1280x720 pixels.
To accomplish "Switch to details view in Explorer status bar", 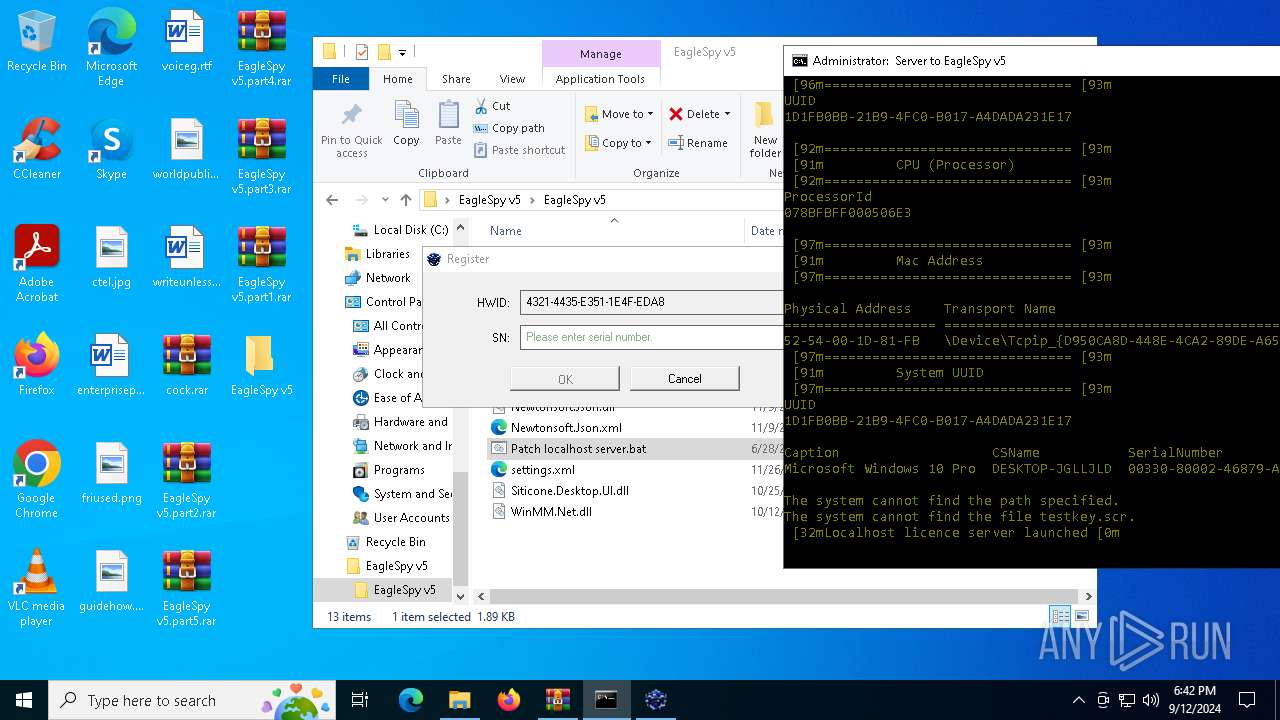I will click(x=1058, y=616).
